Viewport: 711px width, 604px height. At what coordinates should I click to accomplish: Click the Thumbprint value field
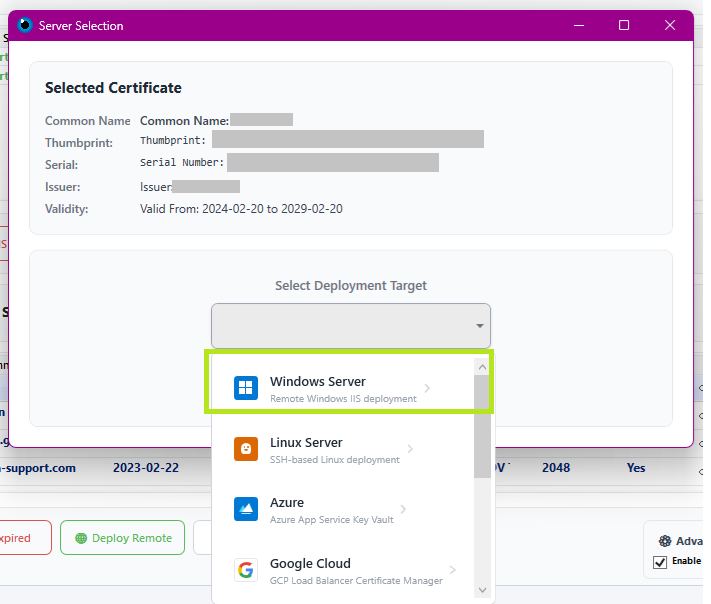click(348, 139)
